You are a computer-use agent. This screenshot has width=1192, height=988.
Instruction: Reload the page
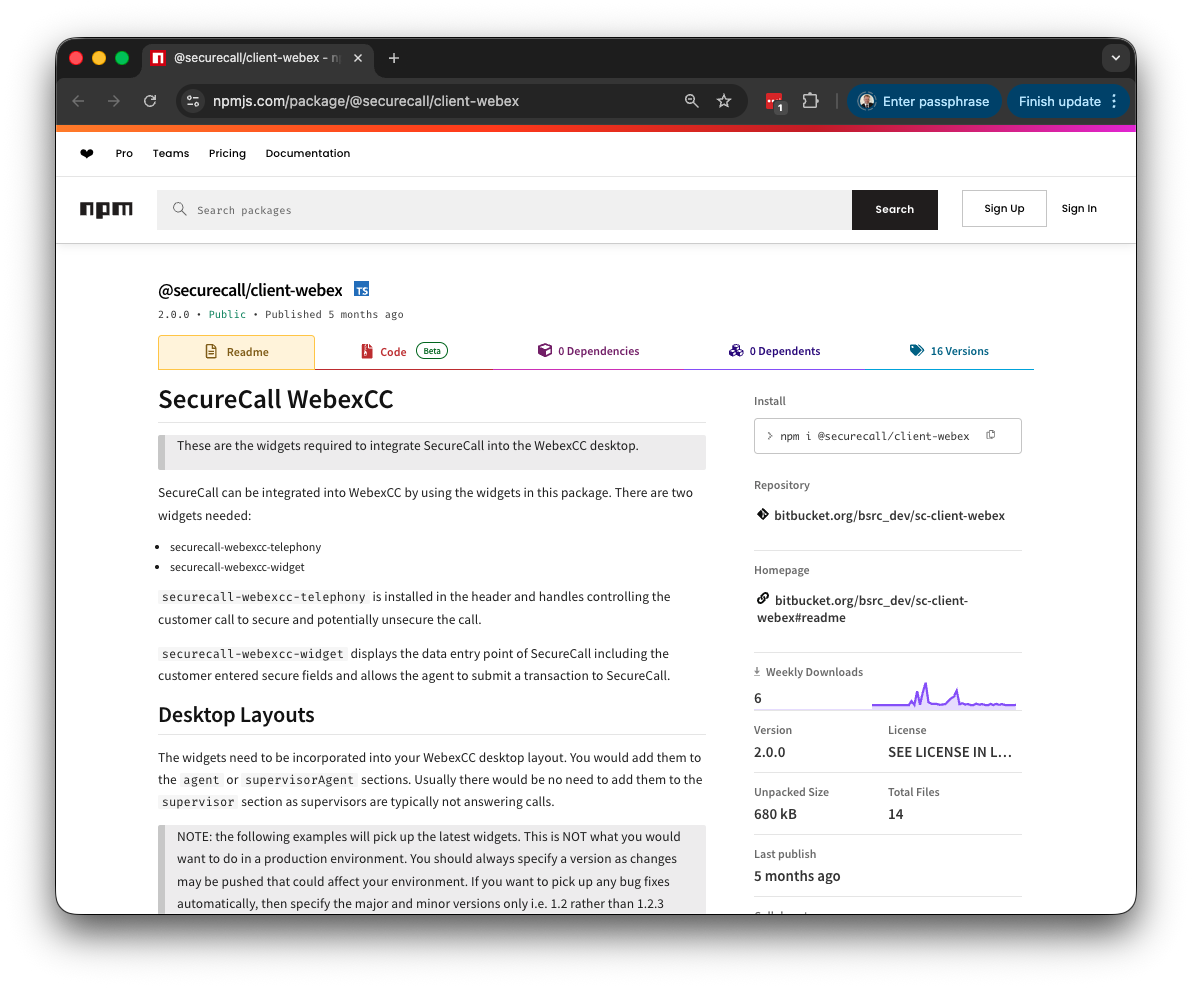[150, 101]
